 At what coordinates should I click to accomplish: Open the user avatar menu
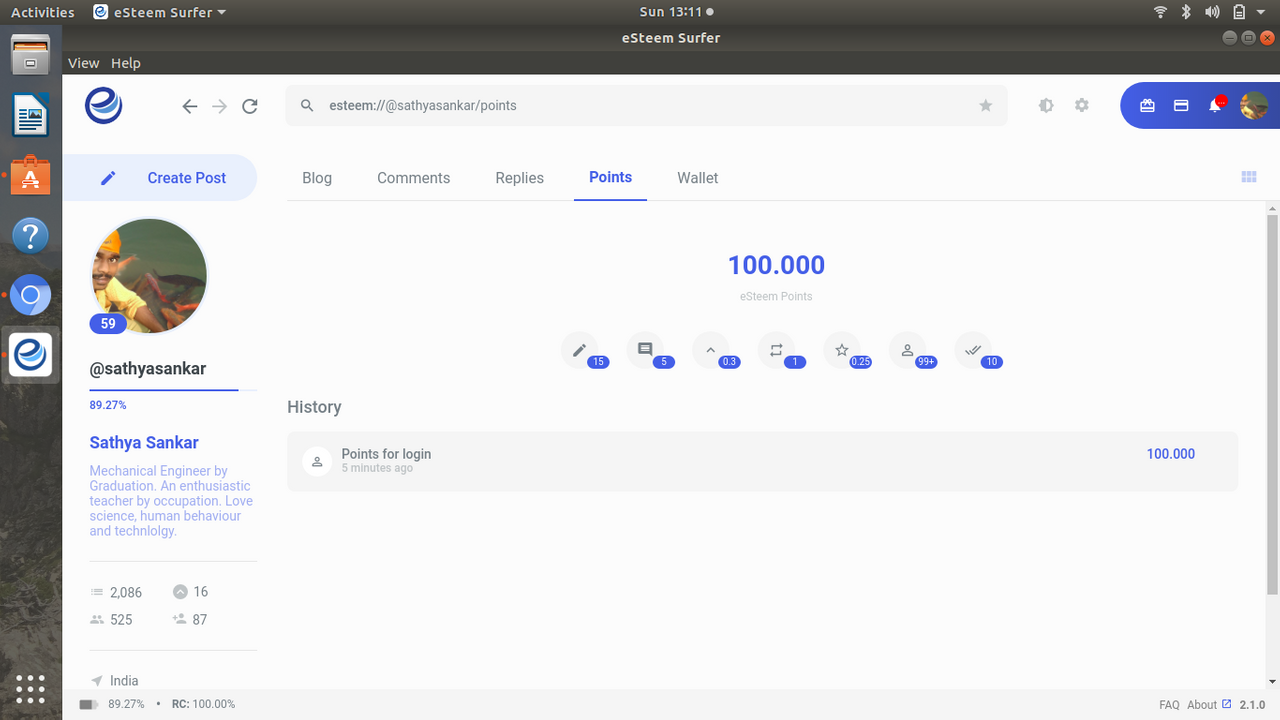1254,105
